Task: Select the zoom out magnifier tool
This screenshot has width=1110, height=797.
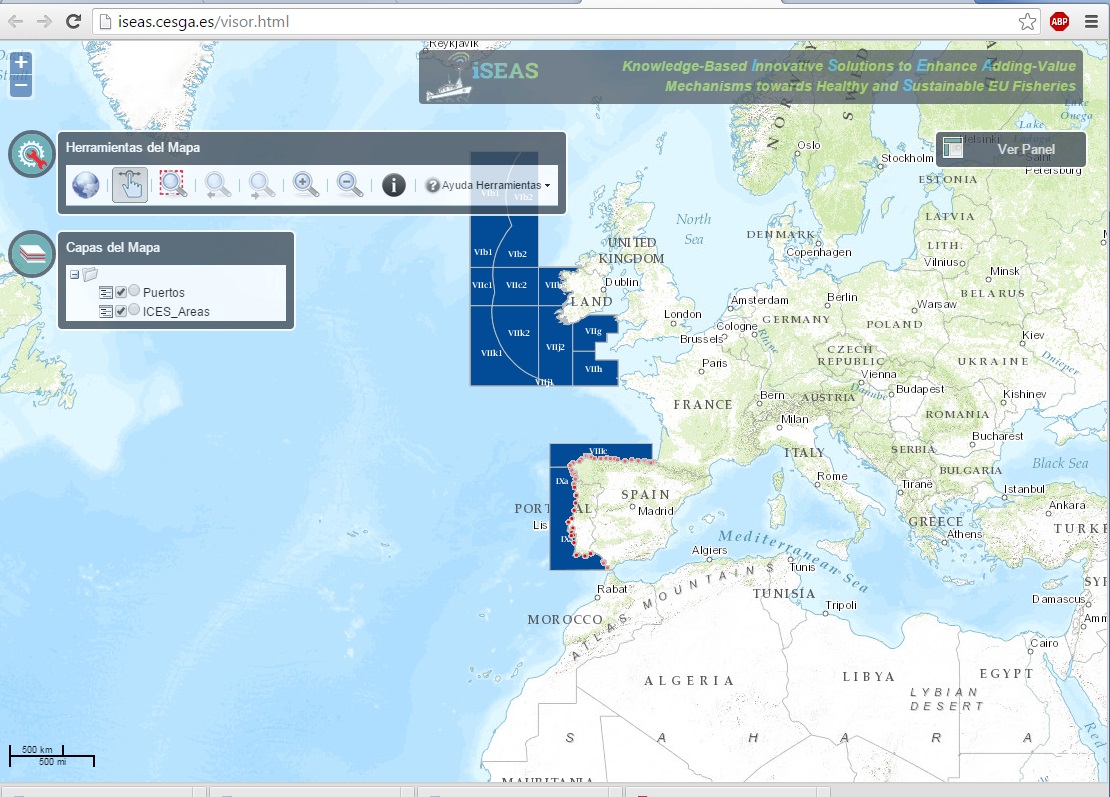Action: coord(350,185)
